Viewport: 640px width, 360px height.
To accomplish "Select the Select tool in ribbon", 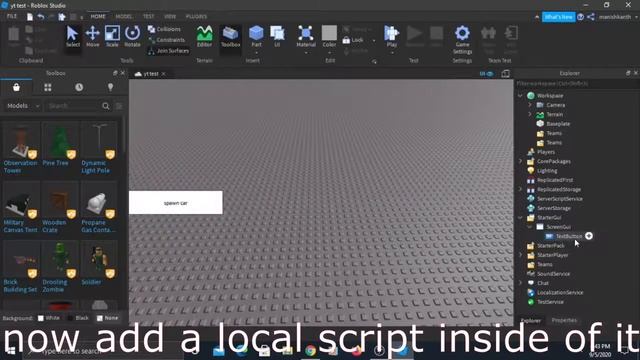I will pyautogui.click(x=73, y=36).
